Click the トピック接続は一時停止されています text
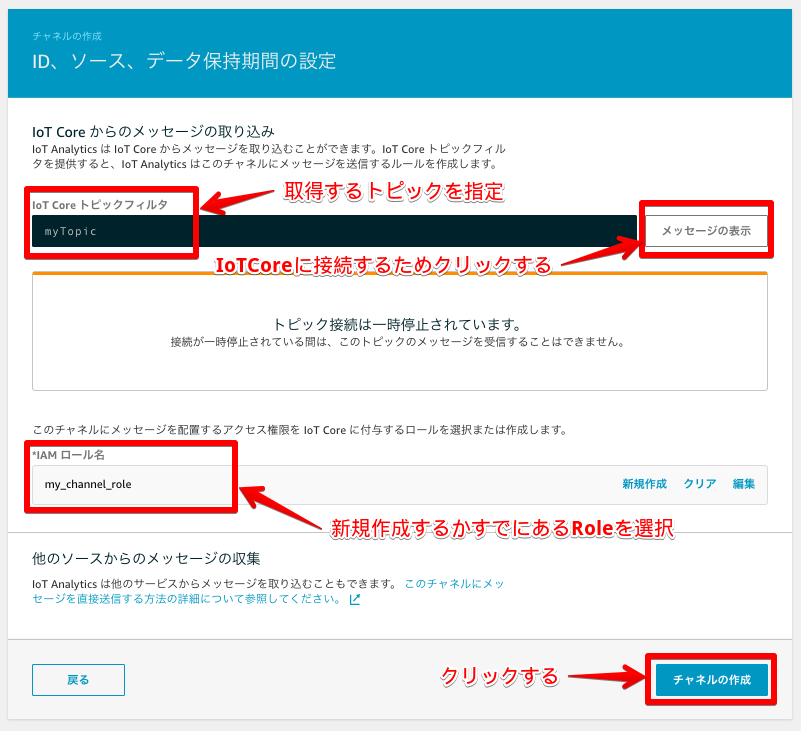 pyautogui.click(x=397, y=324)
